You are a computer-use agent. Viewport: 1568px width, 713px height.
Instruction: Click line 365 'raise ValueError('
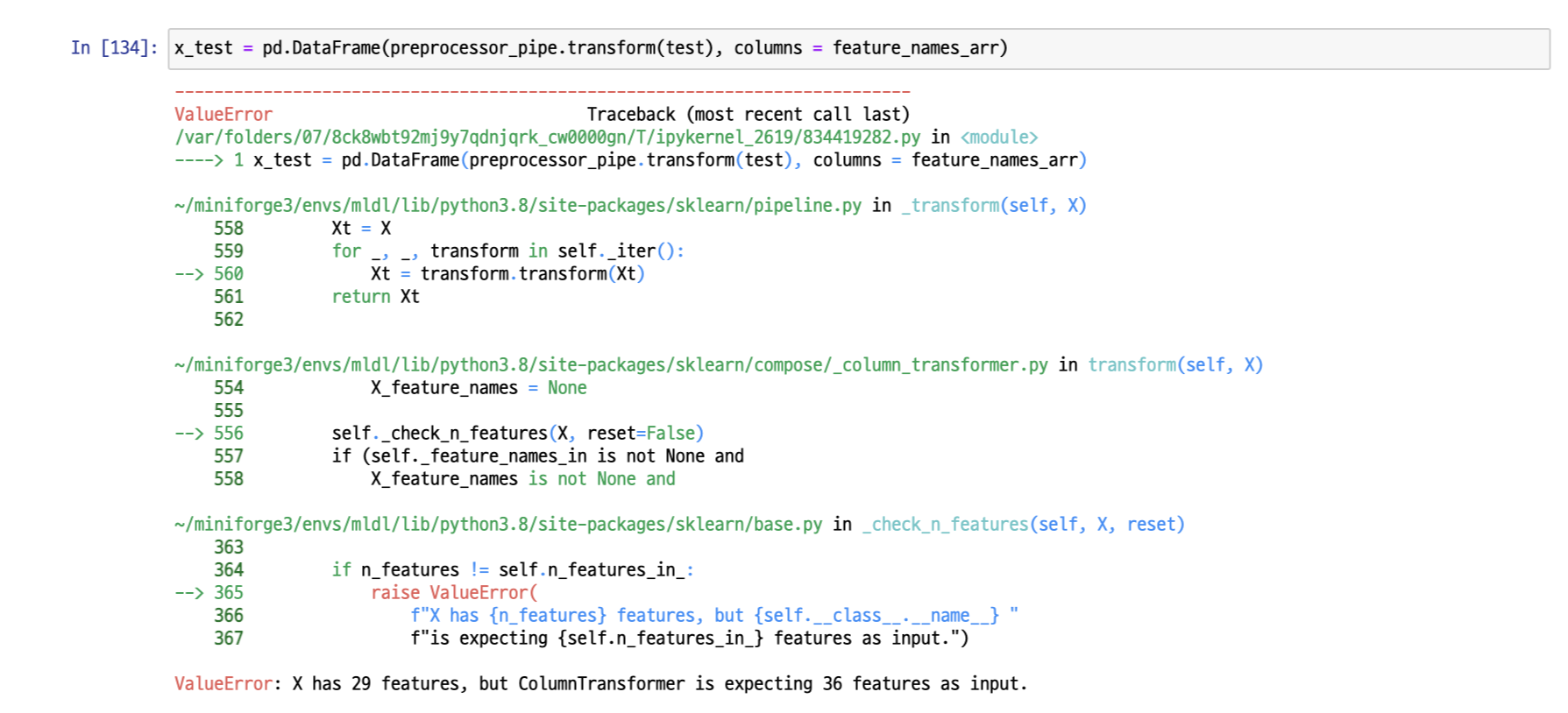tap(454, 593)
